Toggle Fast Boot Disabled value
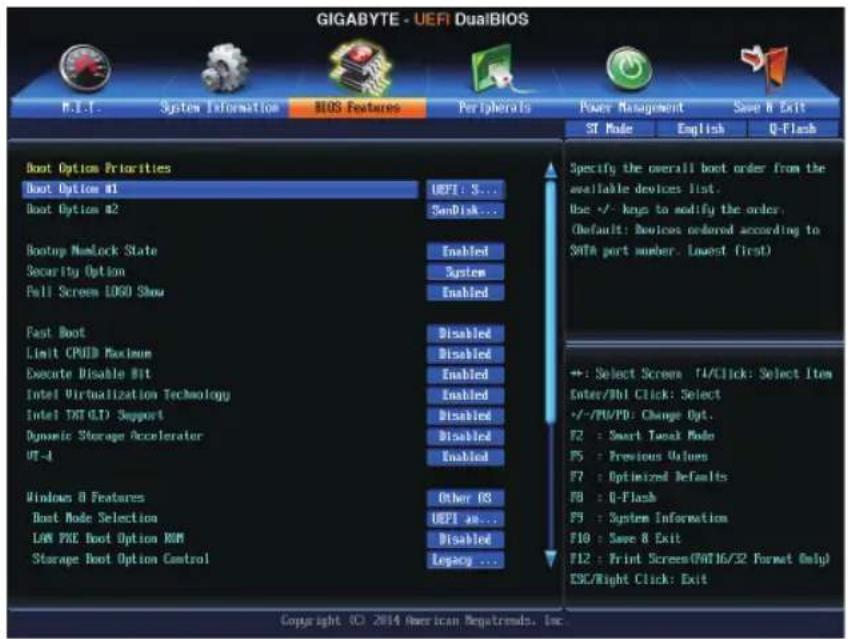This screenshot has width=848, height=639. point(466,334)
